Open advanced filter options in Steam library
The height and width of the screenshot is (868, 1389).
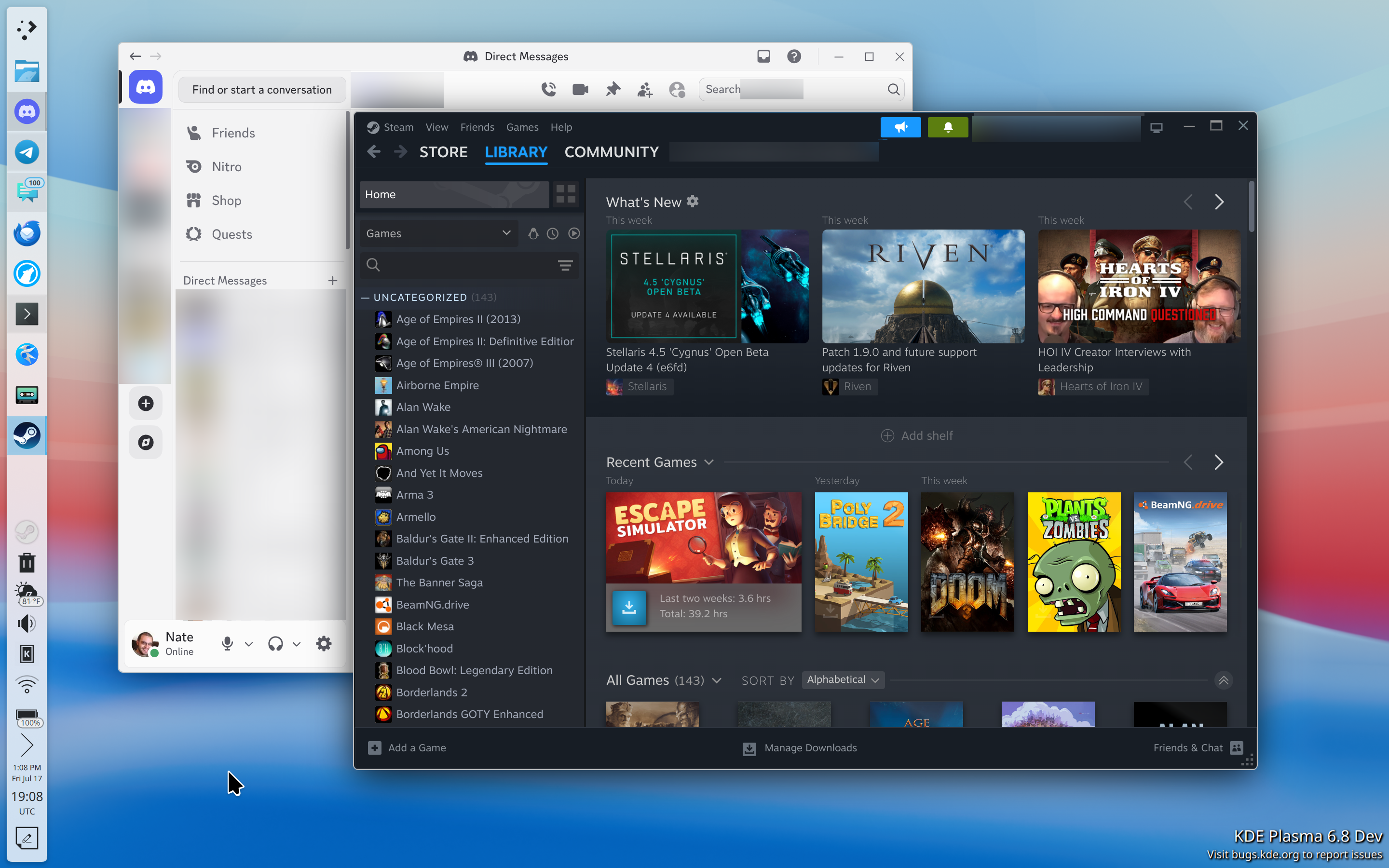565,265
